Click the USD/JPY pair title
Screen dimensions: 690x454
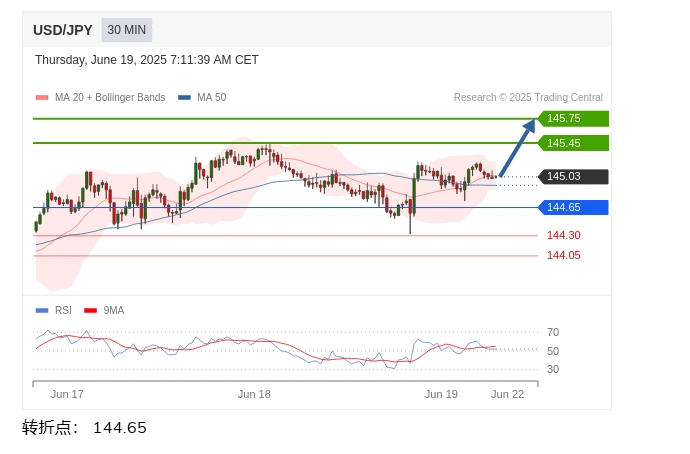tap(63, 30)
